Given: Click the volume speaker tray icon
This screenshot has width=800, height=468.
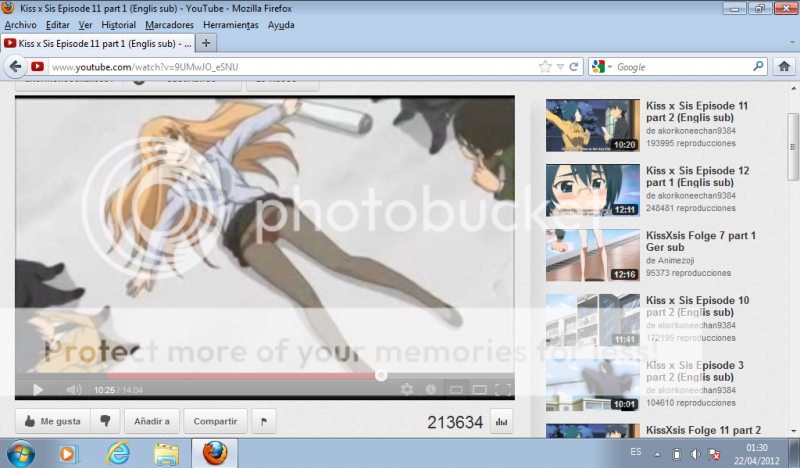Looking at the screenshot, I should click(695, 454).
